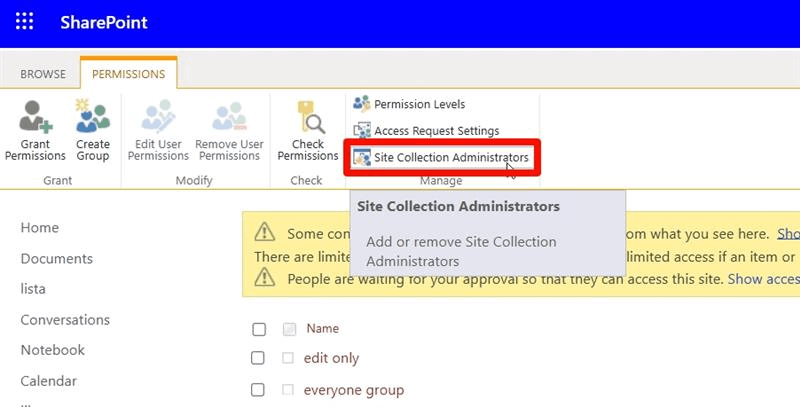Viewport: 800px width, 407px height.
Task: Tick the select-all checkbox beside Name
Action: click(259, 329)
